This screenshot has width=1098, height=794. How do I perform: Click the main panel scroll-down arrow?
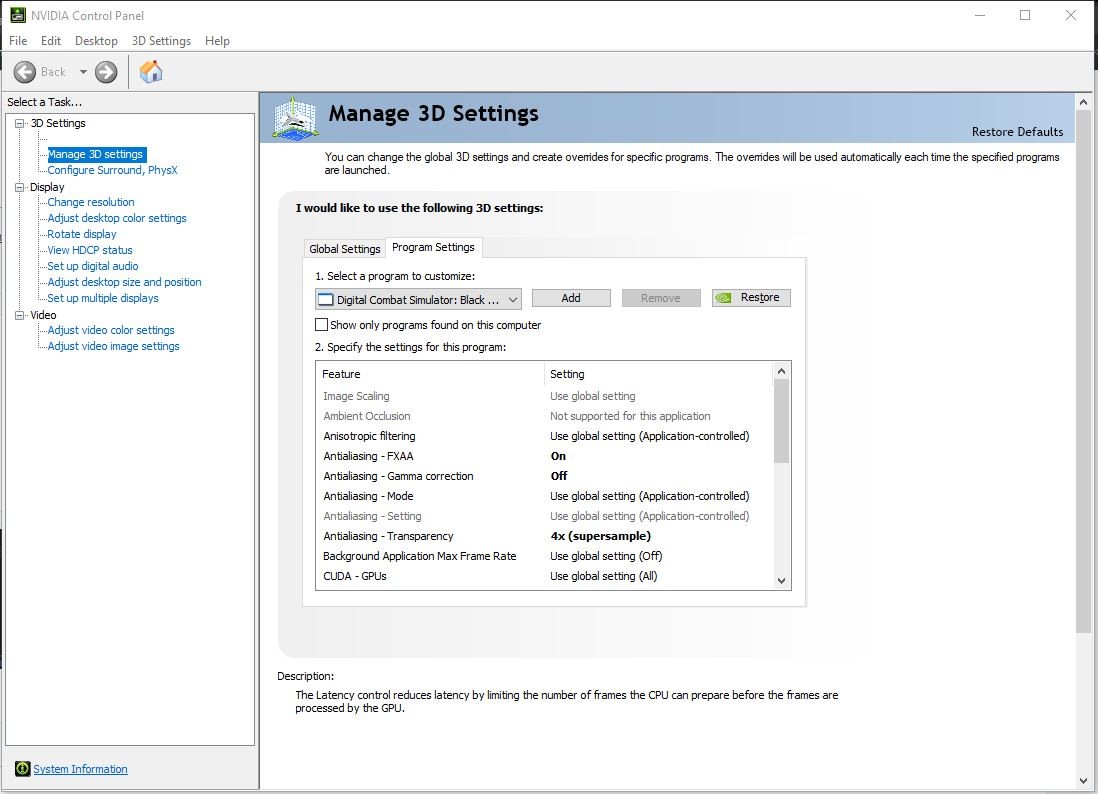(1083, 781)
